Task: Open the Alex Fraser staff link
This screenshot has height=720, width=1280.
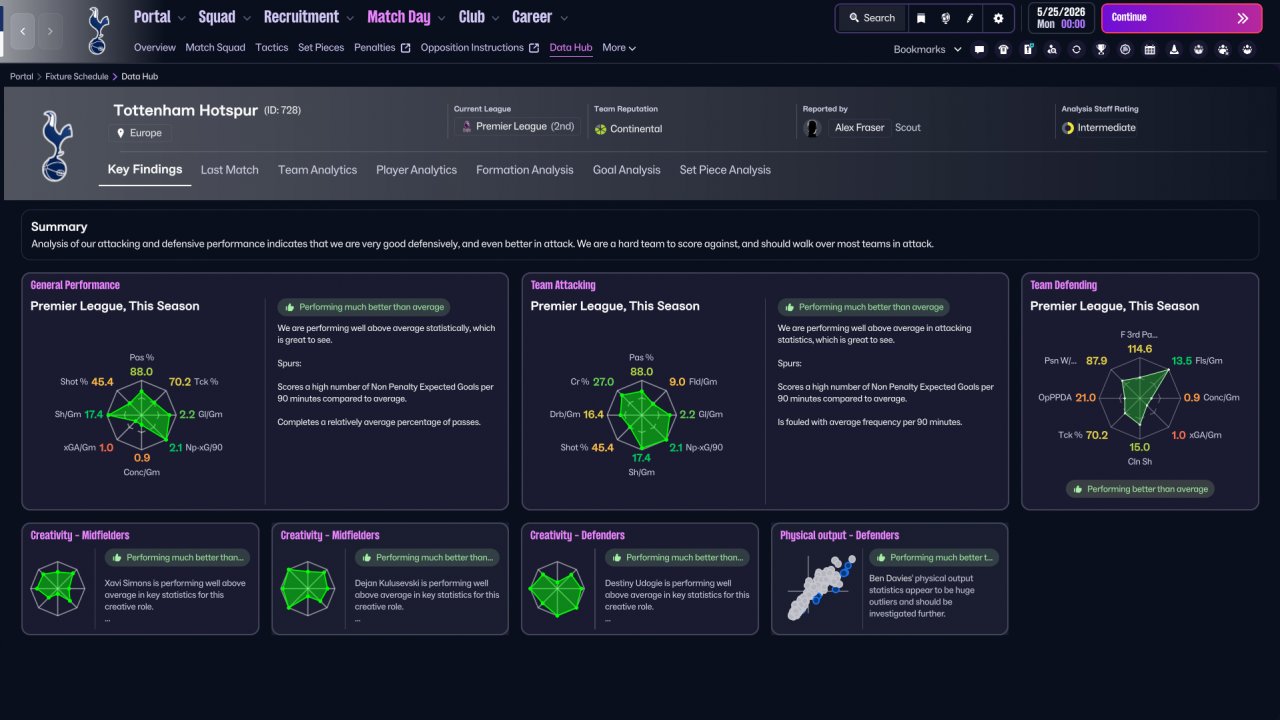Action: click(x=860, y=128)
